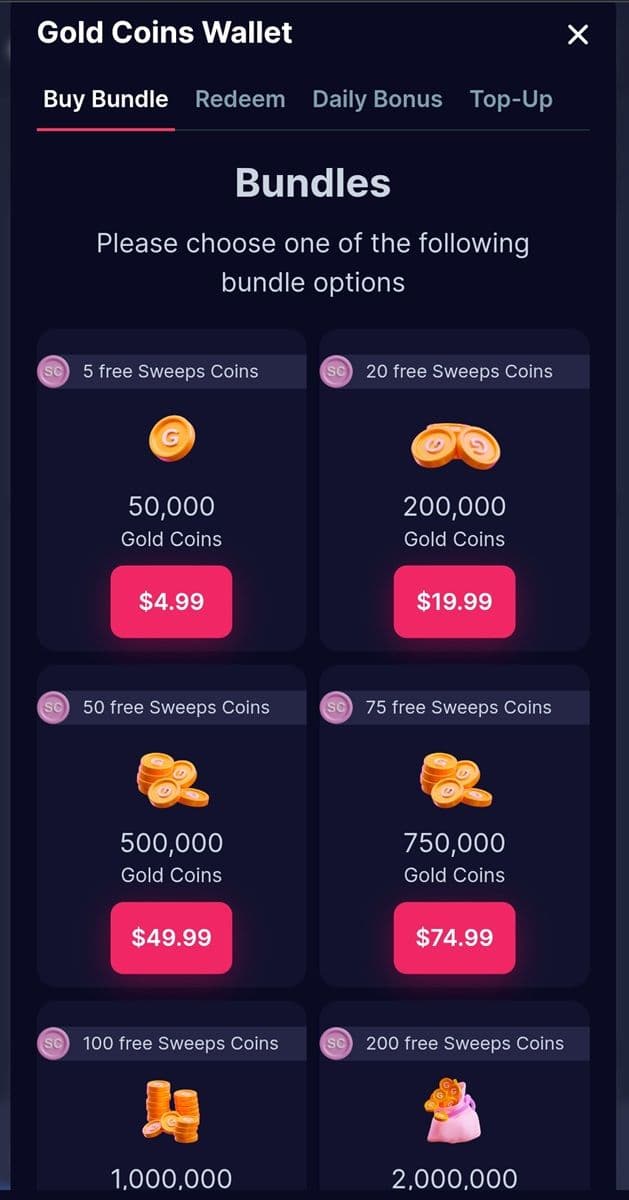The image size is (629, 1200).
Task: Close the Gold Coins Wallet dialog
Action: coord(577,33)
